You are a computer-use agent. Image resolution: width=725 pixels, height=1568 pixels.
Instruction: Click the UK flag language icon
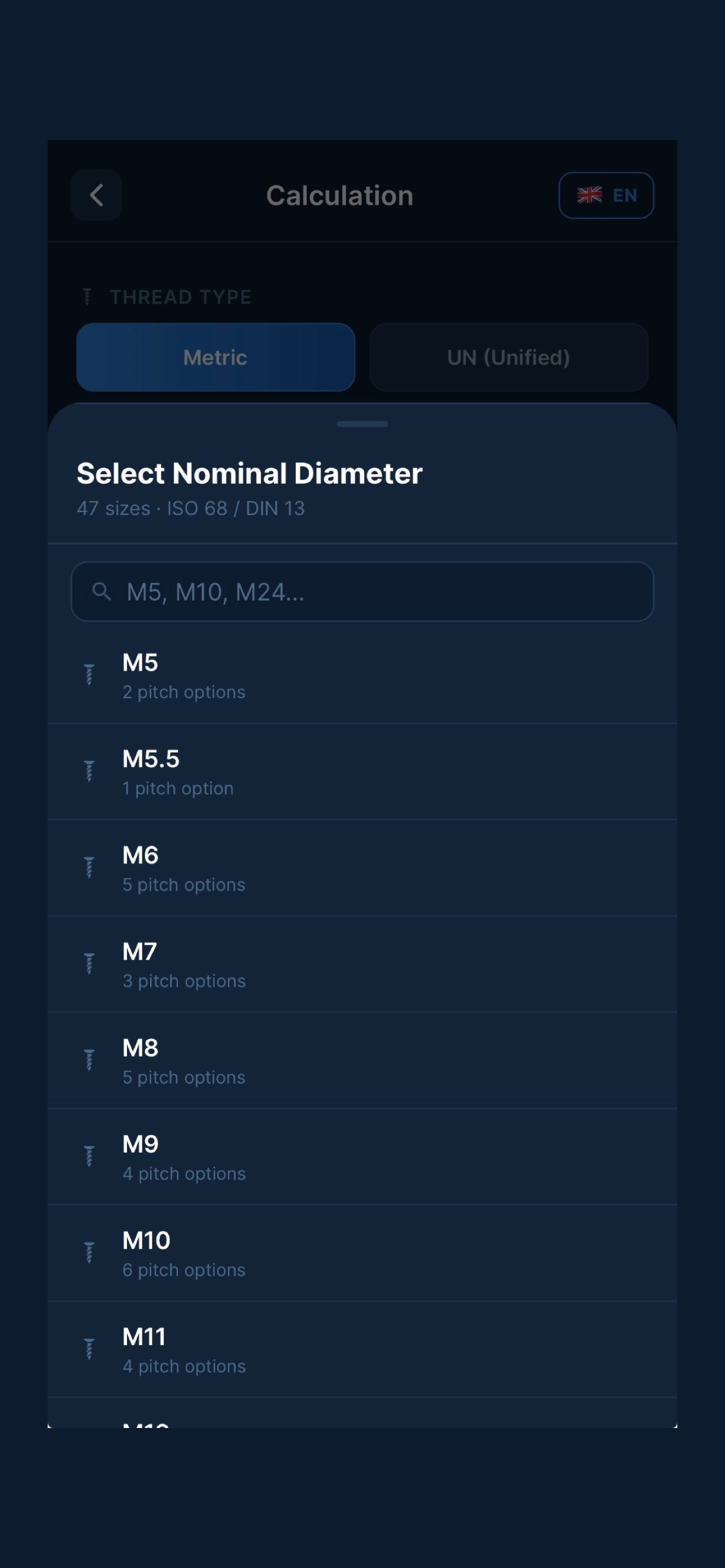589,195
